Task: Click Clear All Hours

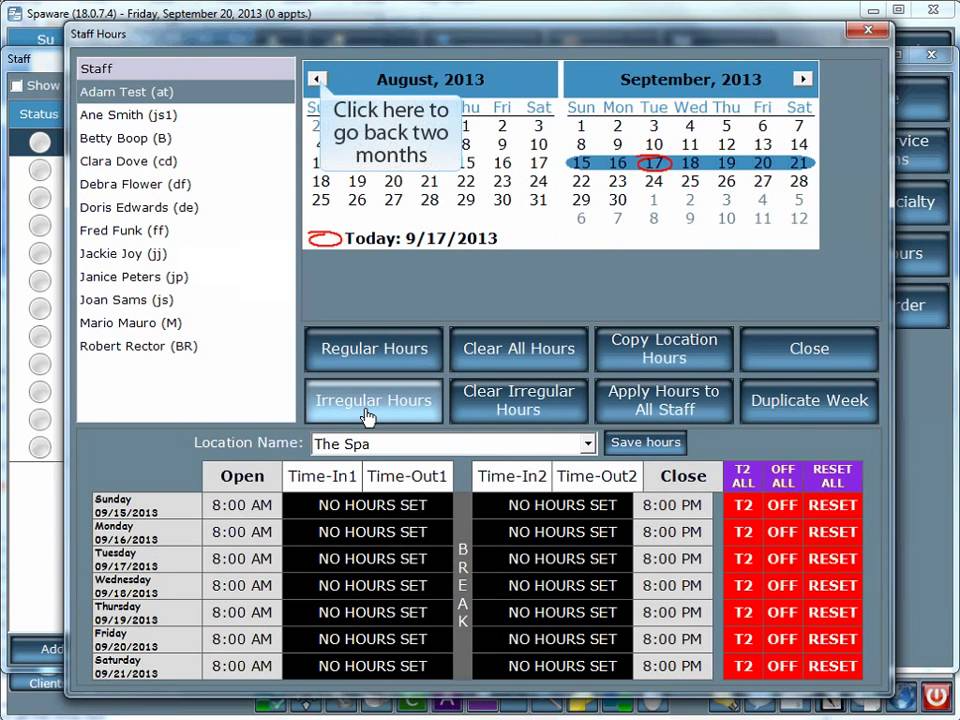Action: [x=519, y=348]
